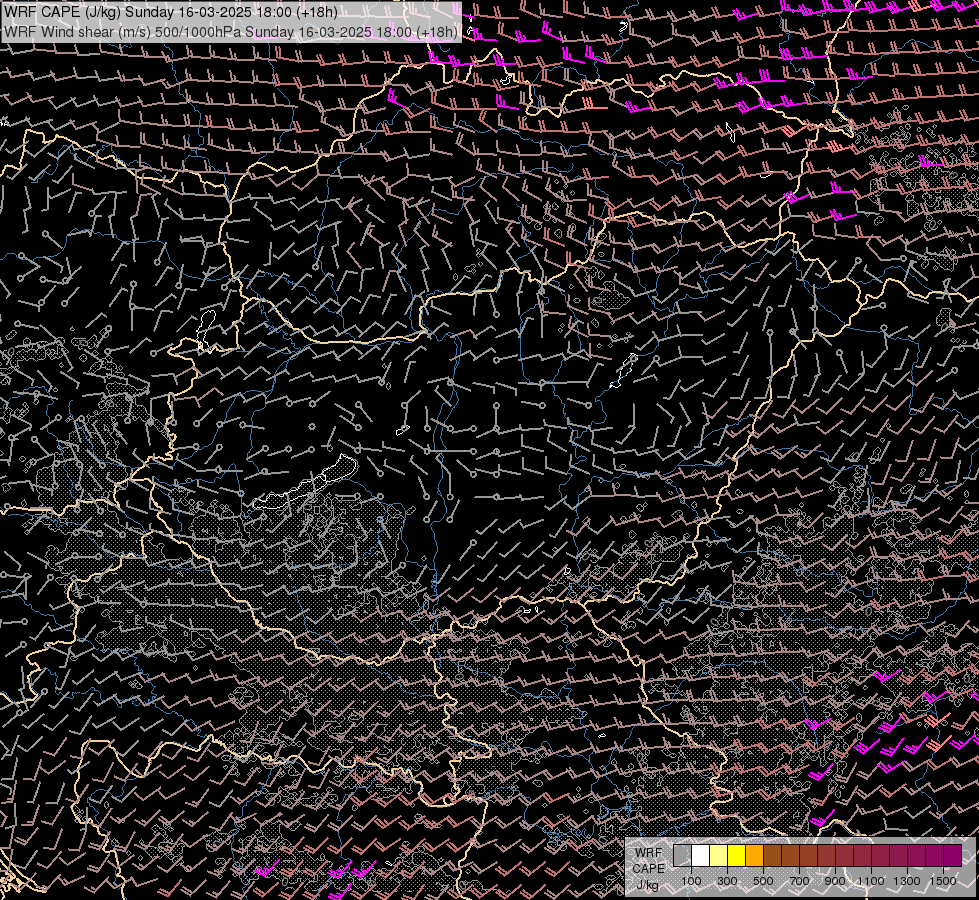The image size is (979, 900).
Task: Click the legend tick label '1300'
Action: point(907,881)
